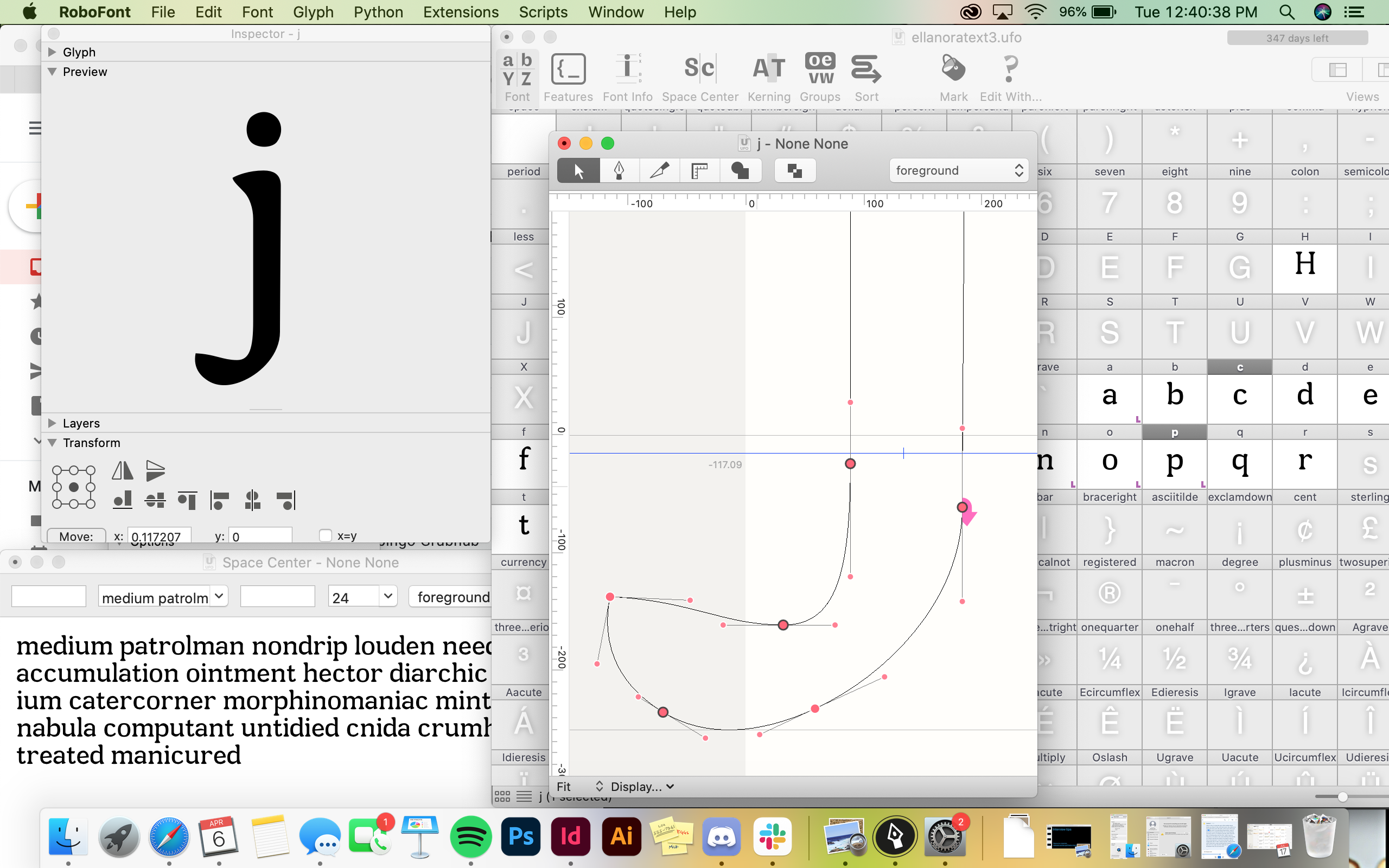Click the 347 days left button

pos(1297,38)
